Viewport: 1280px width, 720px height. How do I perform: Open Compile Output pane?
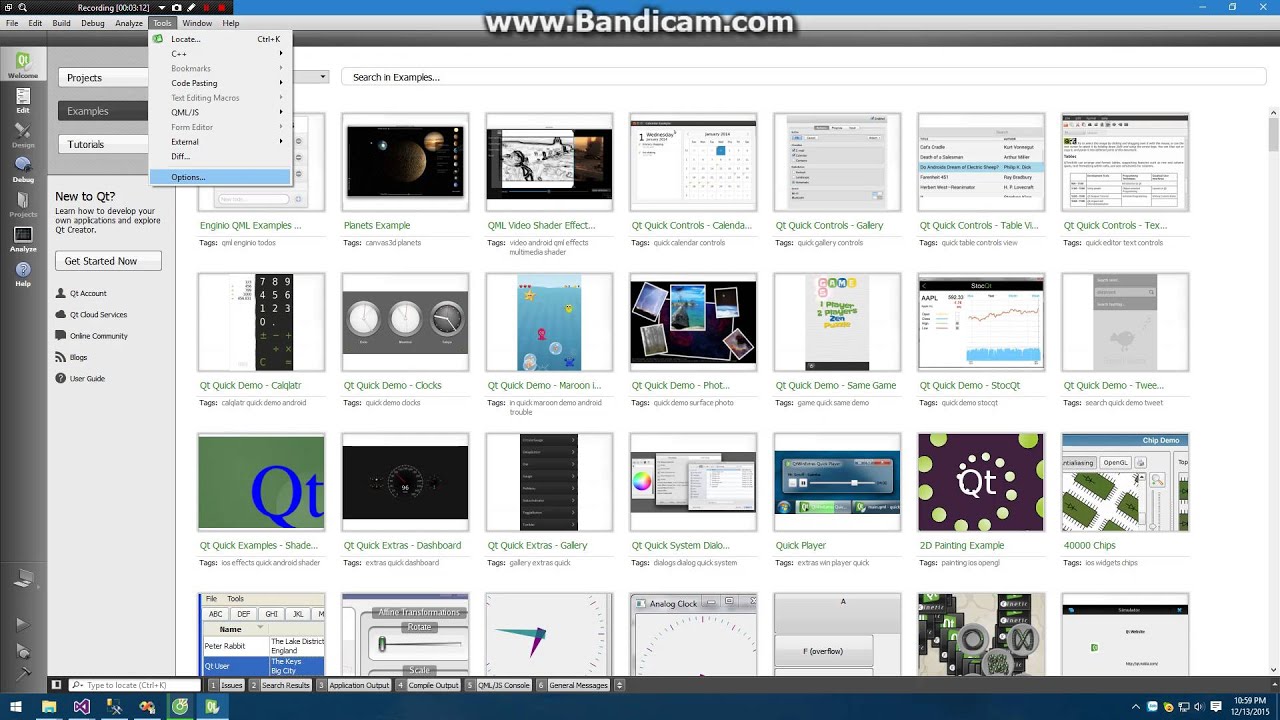click(x=428, y=685)
